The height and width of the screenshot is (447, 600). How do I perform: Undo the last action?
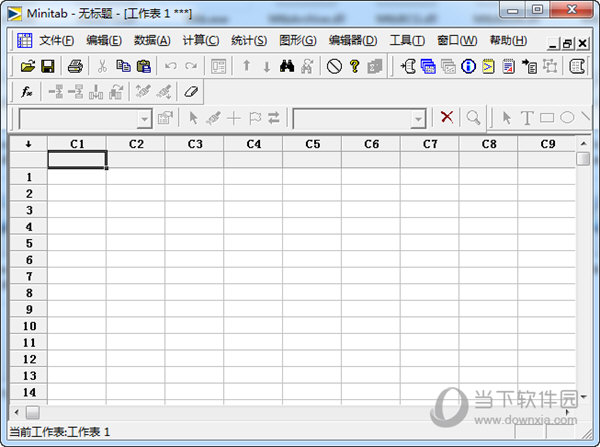pyautogui.click(x=170, y=67)
